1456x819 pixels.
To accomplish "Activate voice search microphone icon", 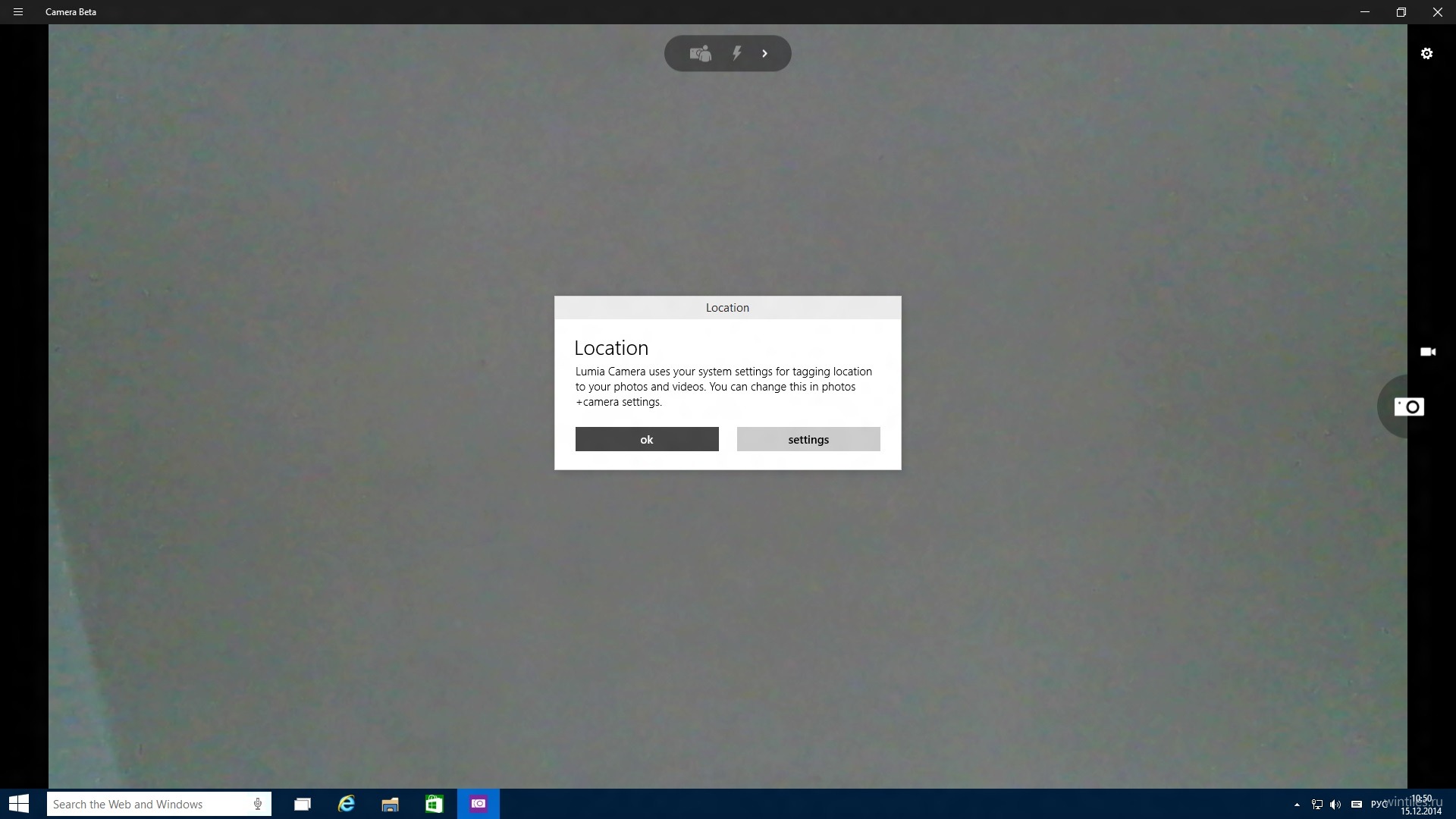I will (258, 804).
